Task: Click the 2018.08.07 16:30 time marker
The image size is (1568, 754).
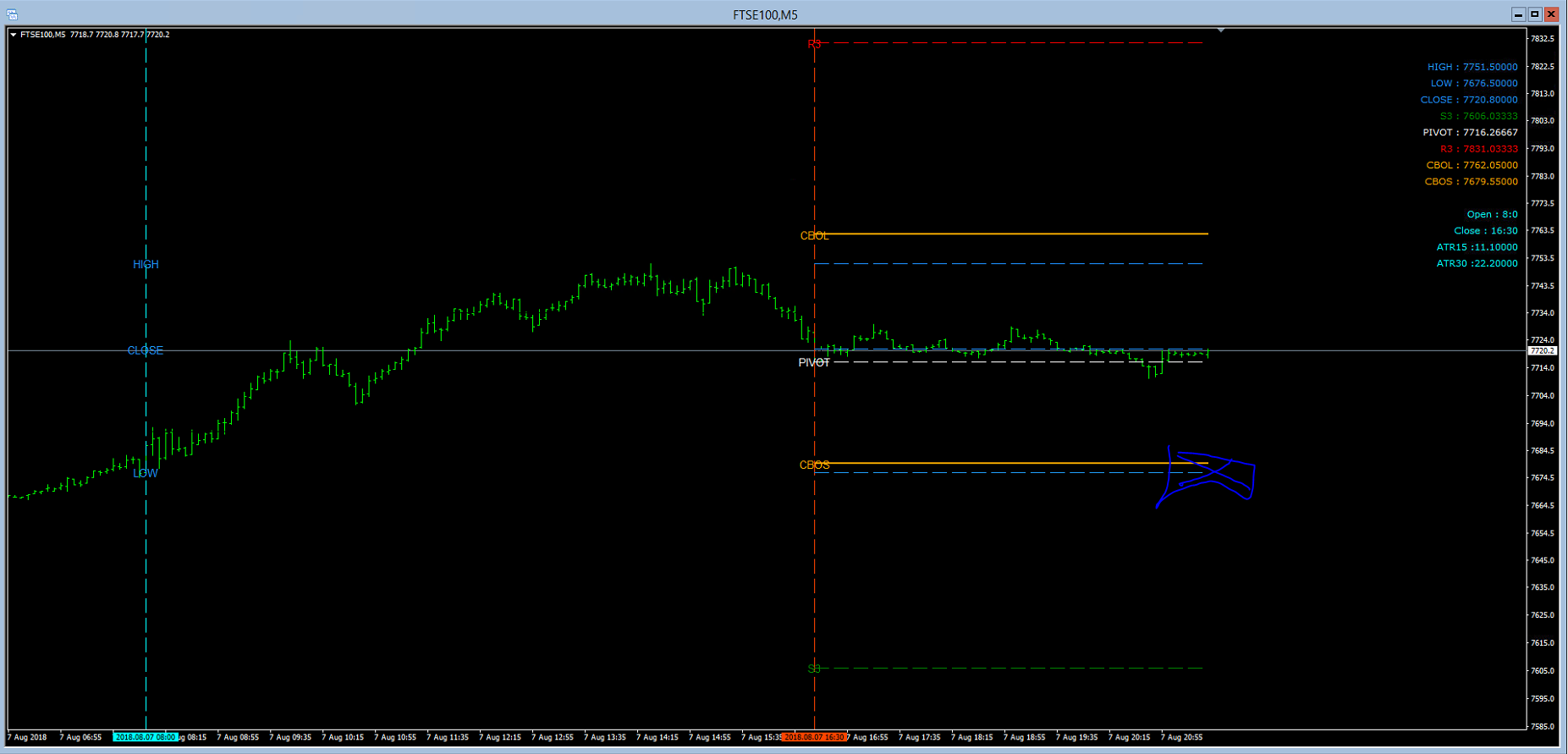Action: tap(814, 737)
